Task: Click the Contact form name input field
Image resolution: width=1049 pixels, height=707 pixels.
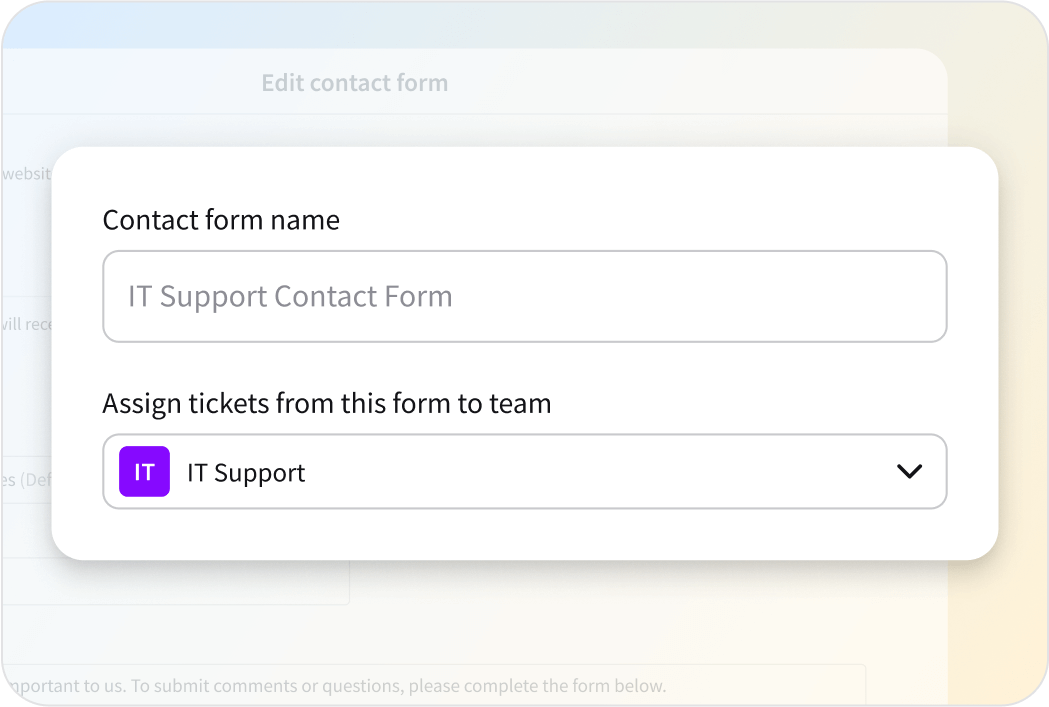Action: click(525, 296)
